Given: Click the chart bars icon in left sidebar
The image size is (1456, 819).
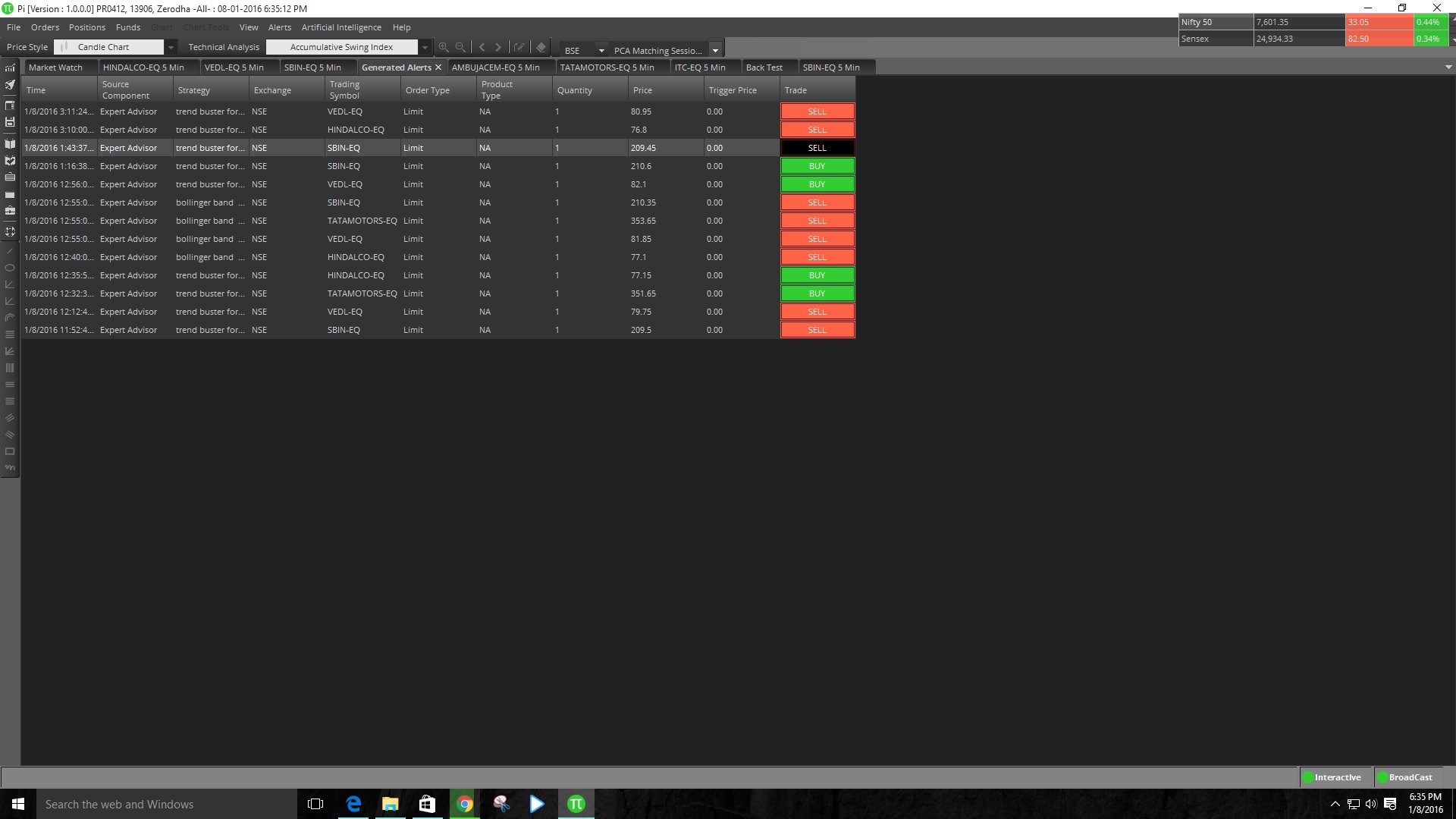Looking at the screenshot, I should tap(10, 68).
